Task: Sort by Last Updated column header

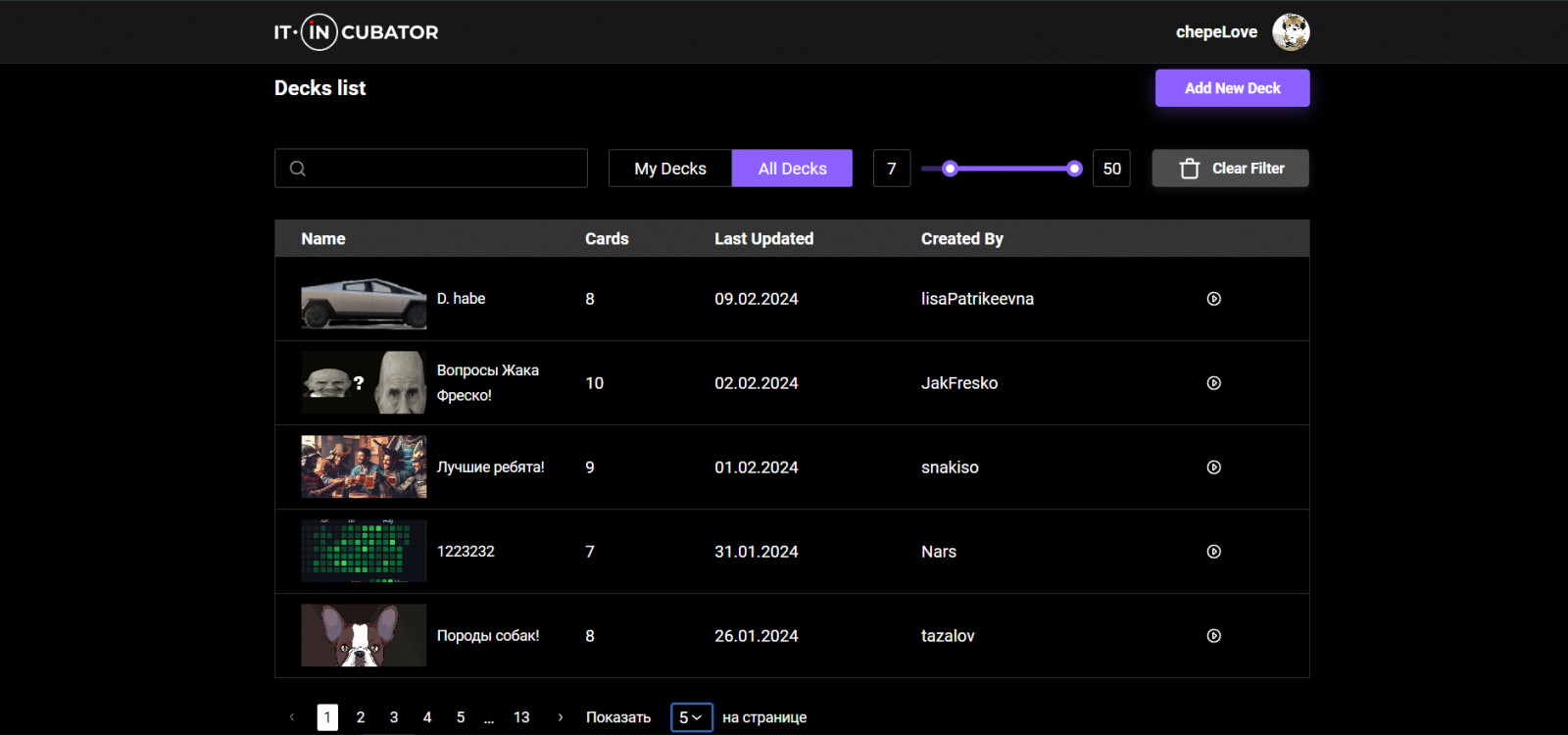Action: tap(763, 239)
